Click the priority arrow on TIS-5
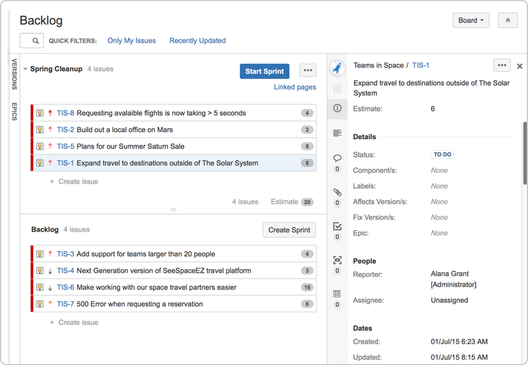Screen dimensions: 528x365 (50, 146)
